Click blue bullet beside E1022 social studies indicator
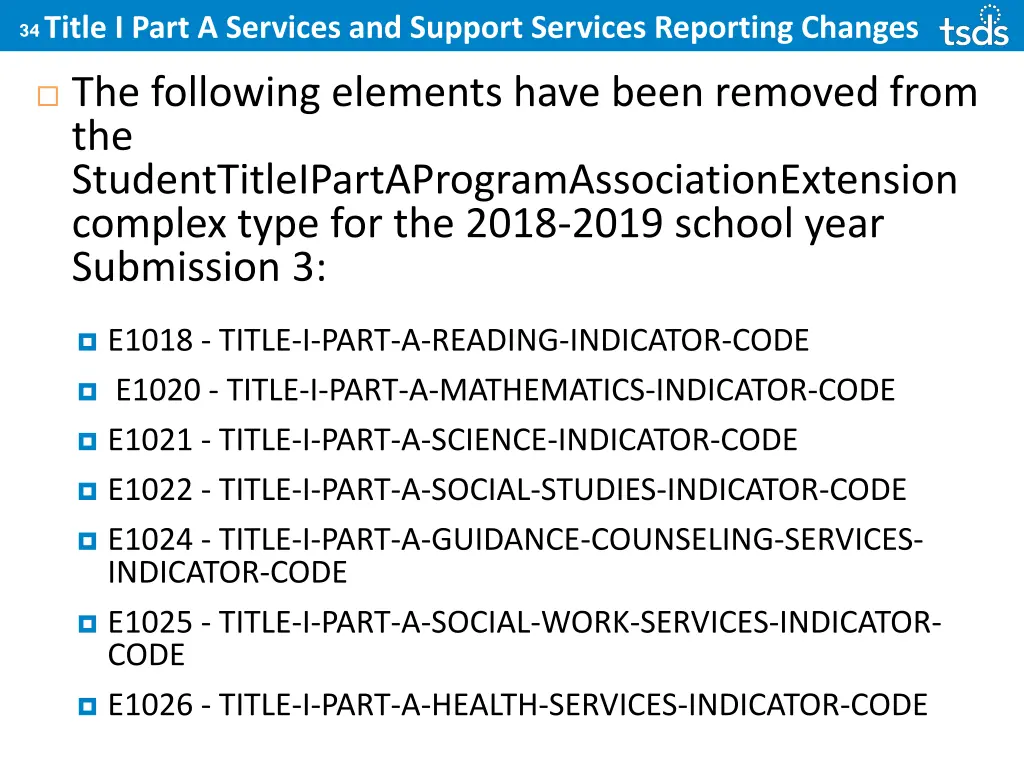The width and height of the screenshot is (1024, 768). (x=88, y=491)
